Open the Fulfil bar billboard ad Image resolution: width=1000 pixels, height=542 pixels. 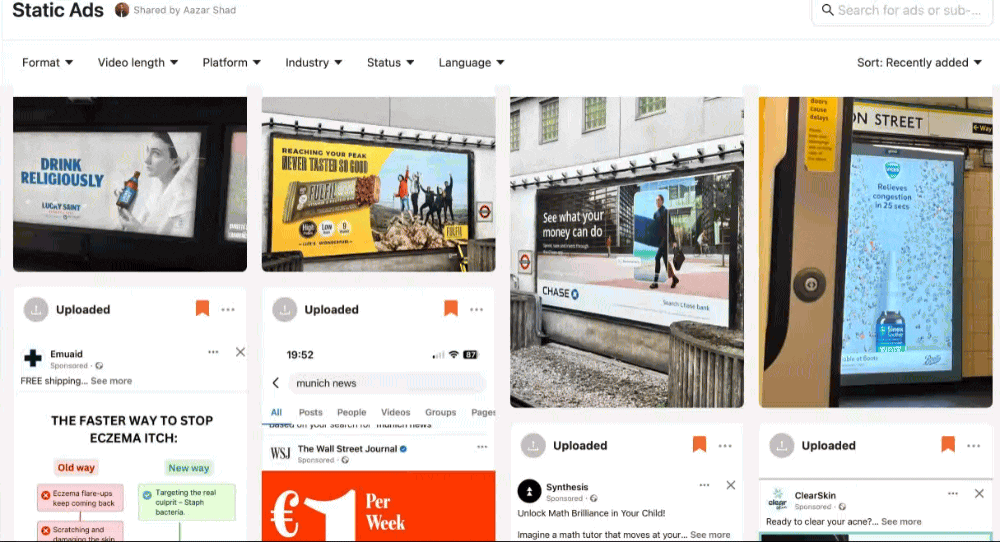coord(378,184)
